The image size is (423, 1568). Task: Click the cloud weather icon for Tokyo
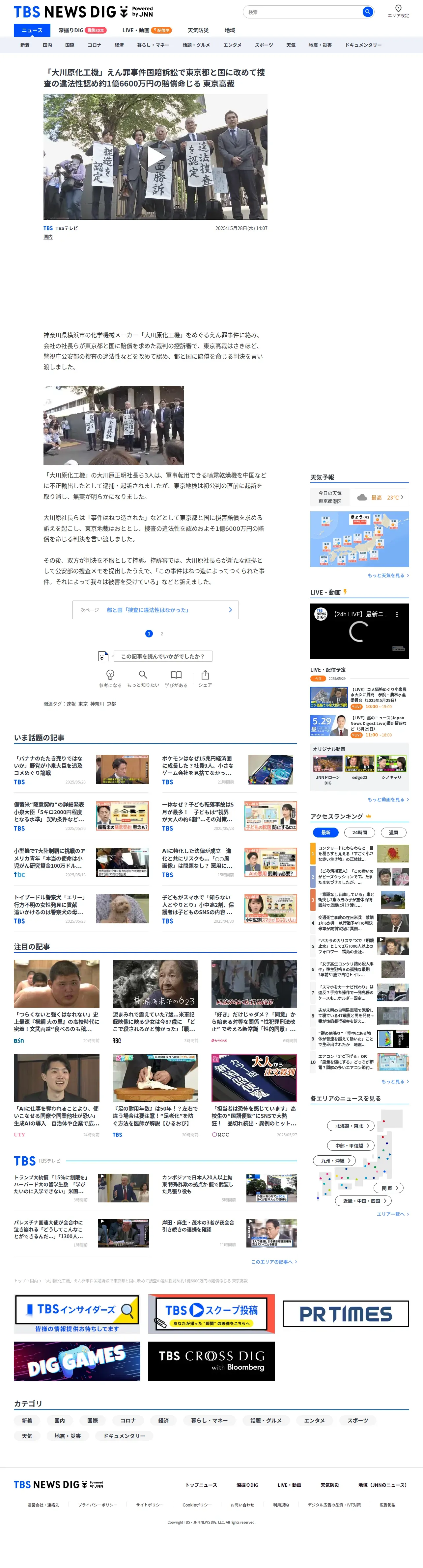pos(362,497)
